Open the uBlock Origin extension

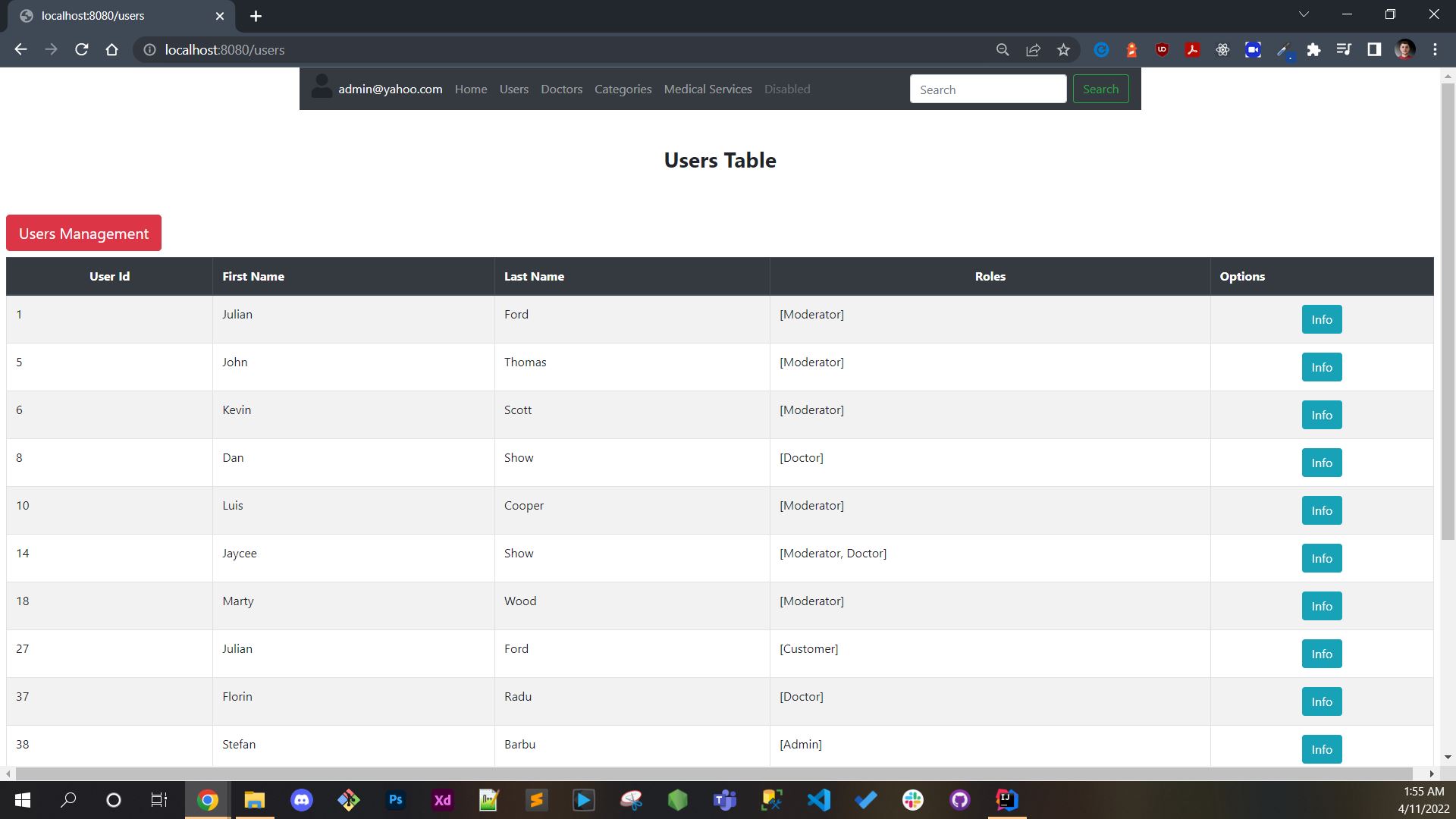1162,50
